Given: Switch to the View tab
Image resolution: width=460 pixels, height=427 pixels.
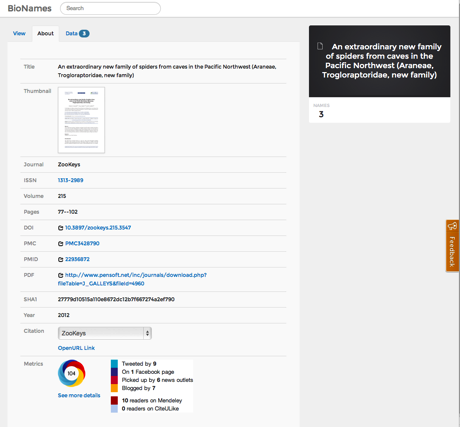Looking at the screenshot, I should point(19,33).
